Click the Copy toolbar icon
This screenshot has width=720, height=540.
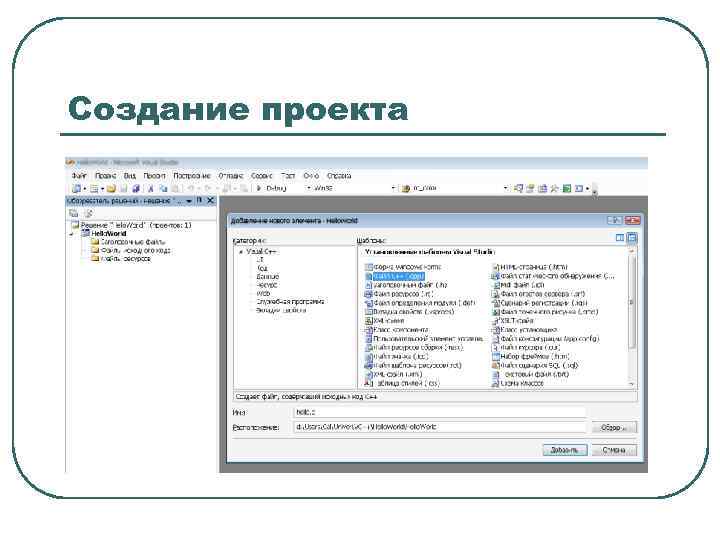point(163,189)
